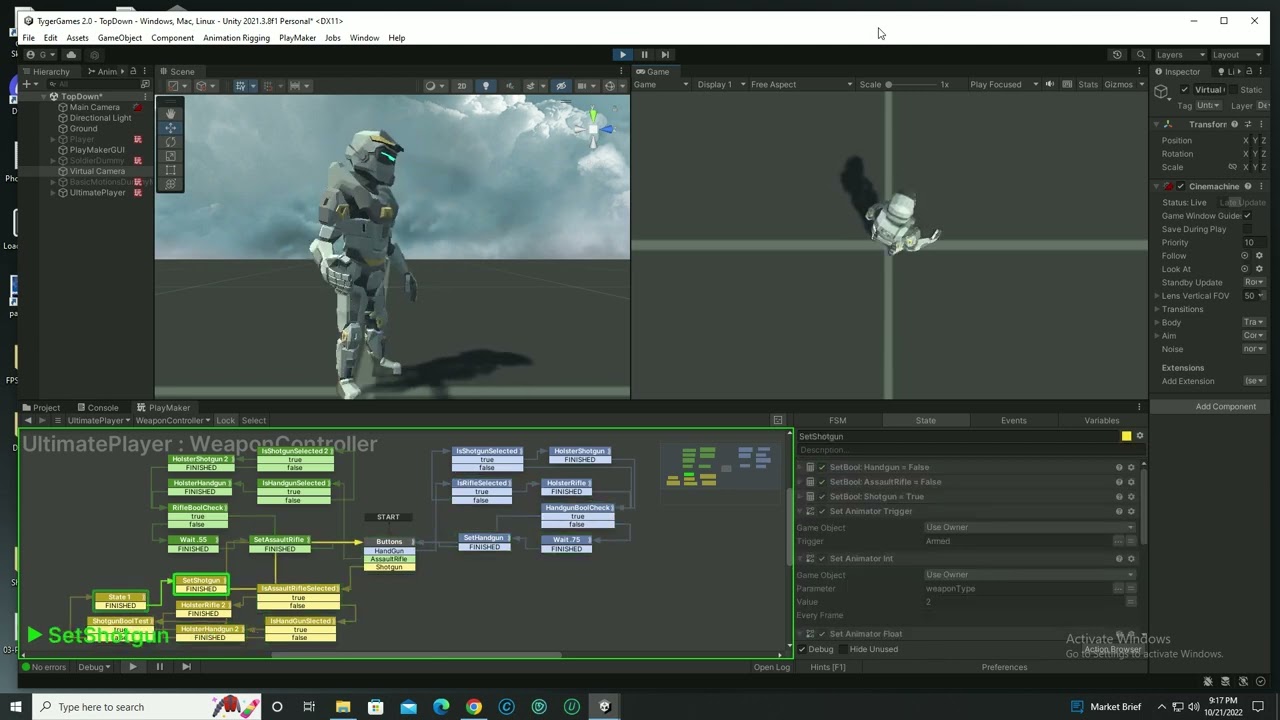Screen dimensions: 1280x720
Task: Click the Pause button in Unity toolbar
Action: [x=644, y=55]
